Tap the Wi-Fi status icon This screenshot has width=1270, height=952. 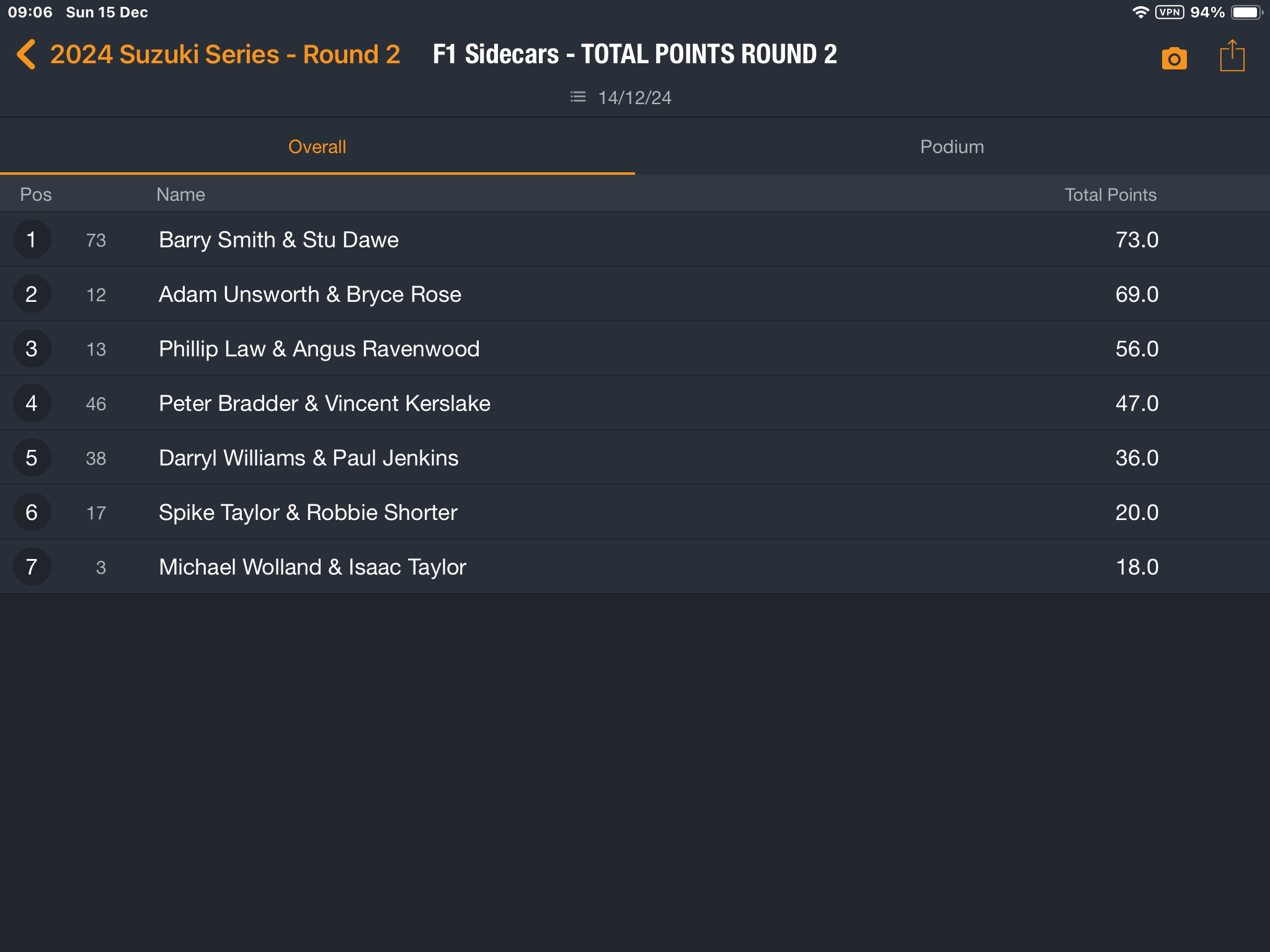point(1140,12)
